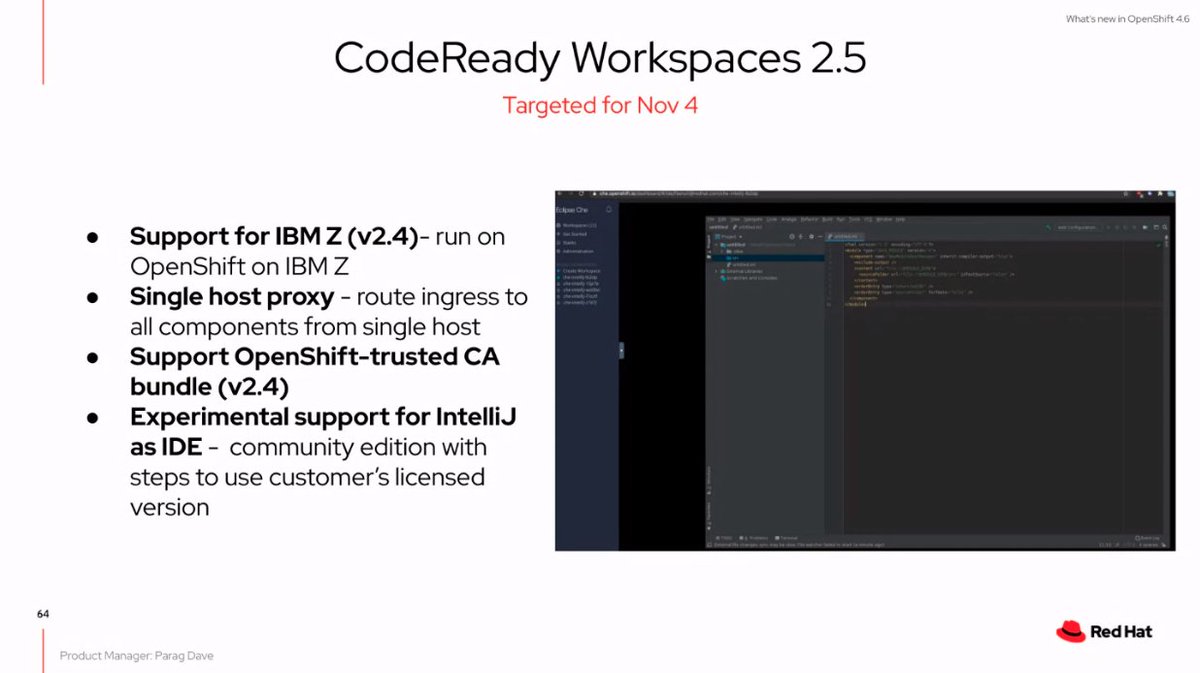1200x673 pixels.
Task: Open the IntelliJ VCS menu
Action: (x=868, y=219)
